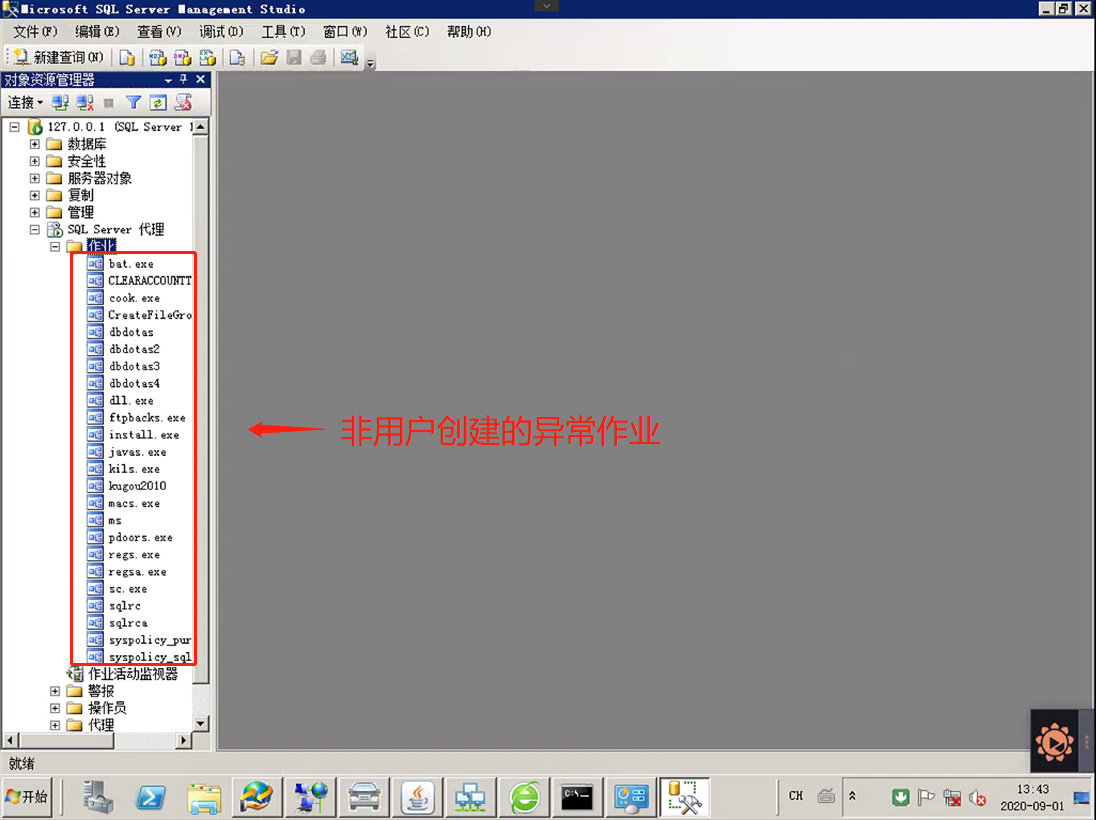Click the Stop square icon in Object Explorer
The width and height of the screenshot is (1096, 820).
108,103
